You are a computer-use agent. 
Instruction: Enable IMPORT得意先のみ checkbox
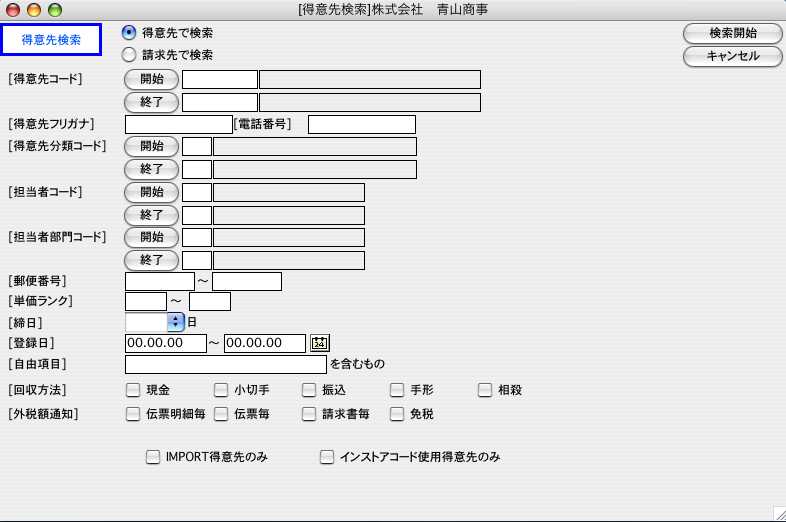[x=152, y=457]
